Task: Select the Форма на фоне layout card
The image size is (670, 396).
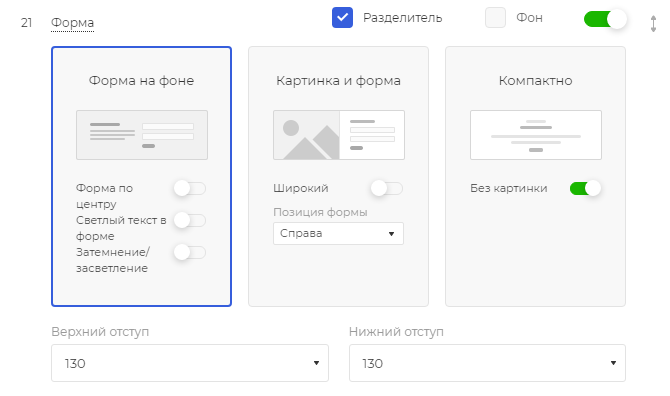Action: (x=141, y=176)
